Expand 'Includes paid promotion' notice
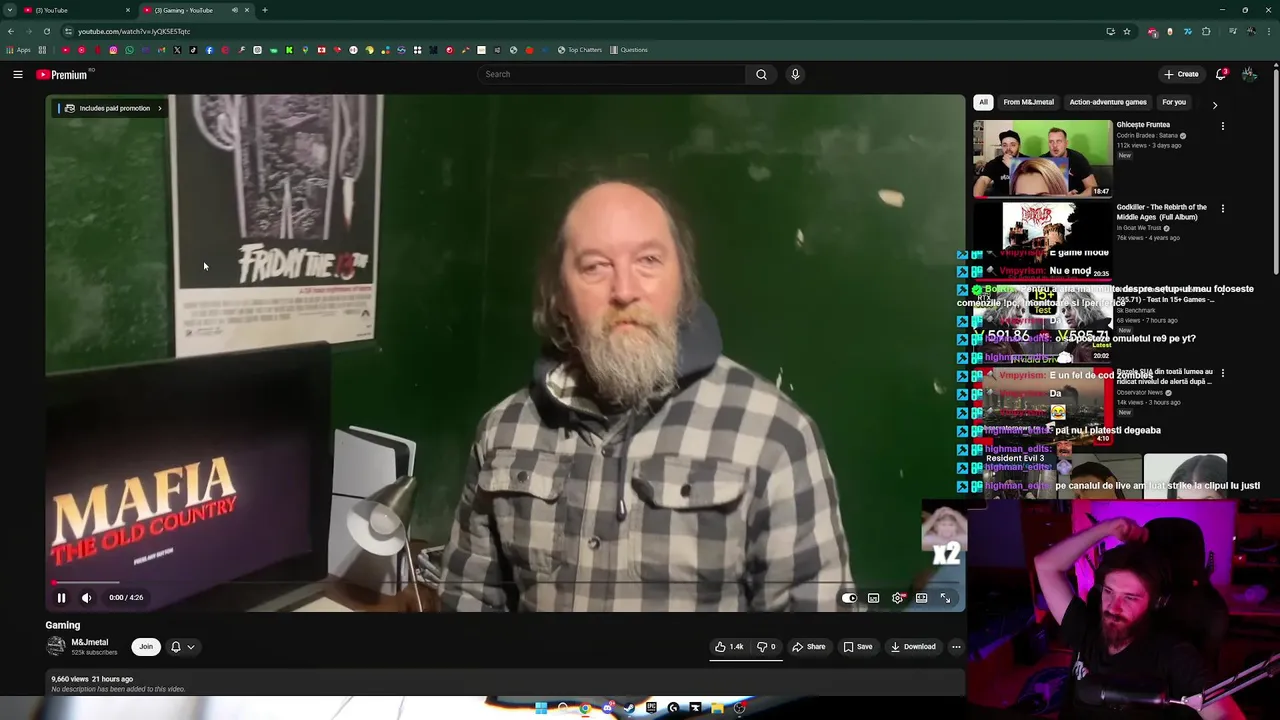 (x=112, y=108)
